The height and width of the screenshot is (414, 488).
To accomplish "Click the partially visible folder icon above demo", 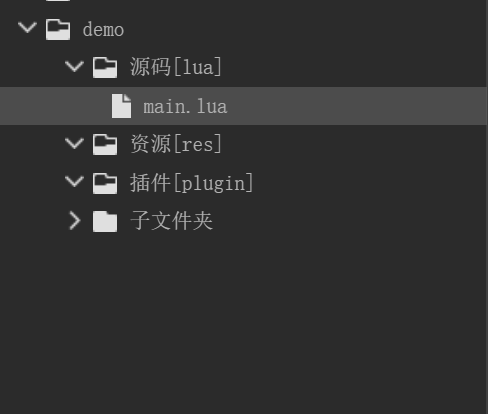I will [x=58, y=1].
